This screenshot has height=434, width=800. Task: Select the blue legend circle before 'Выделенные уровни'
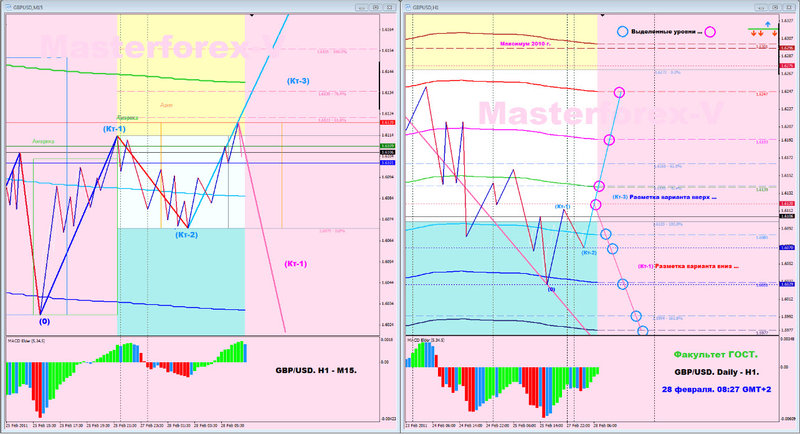coord(622,32)
